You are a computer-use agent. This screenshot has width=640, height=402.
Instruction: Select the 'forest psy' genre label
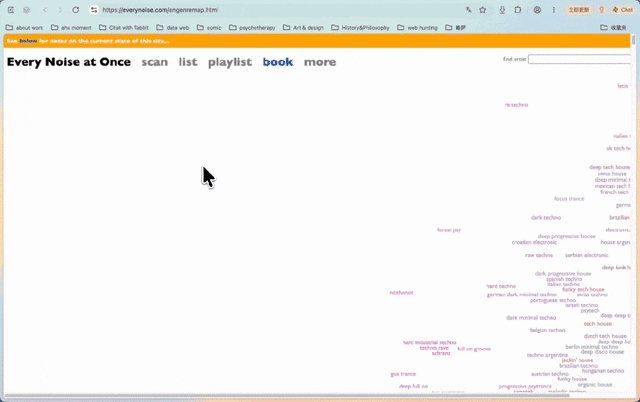449,230
